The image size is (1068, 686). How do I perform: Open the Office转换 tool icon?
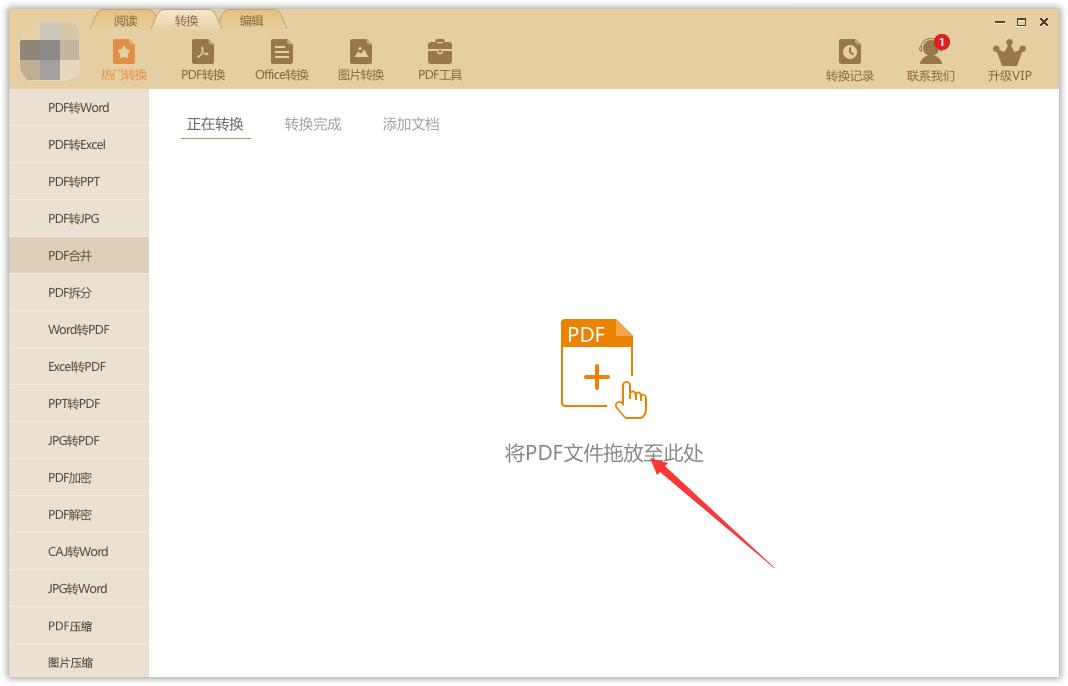coord(281,56)
